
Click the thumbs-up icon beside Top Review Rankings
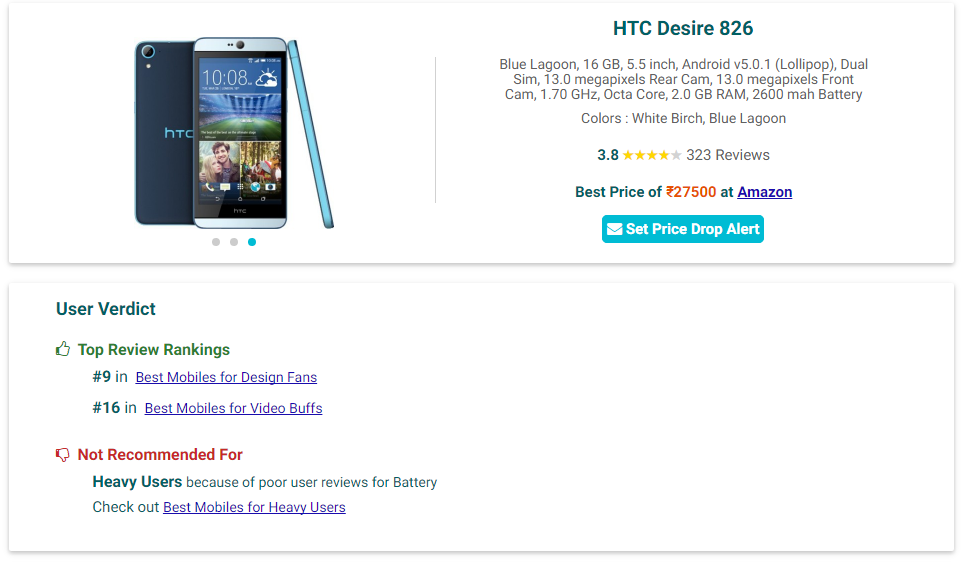63,349
